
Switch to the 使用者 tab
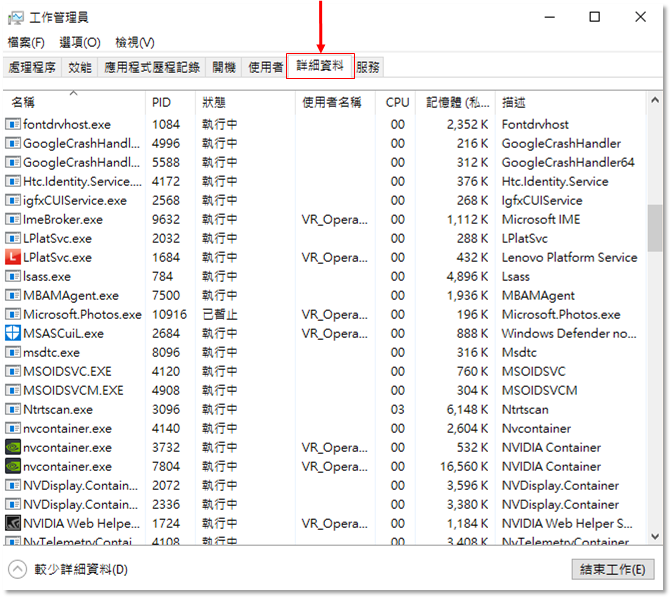265,67
